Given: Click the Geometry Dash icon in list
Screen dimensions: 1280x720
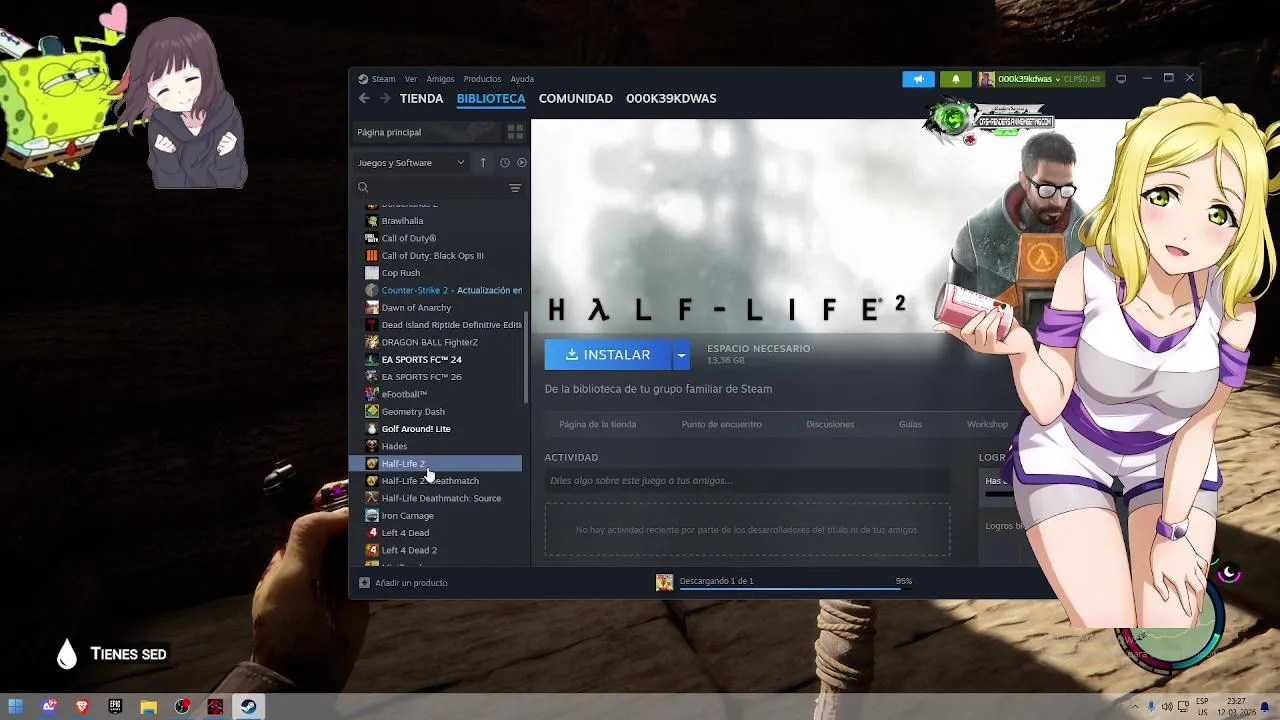Looking at the screenshot, I should point(372,411).
